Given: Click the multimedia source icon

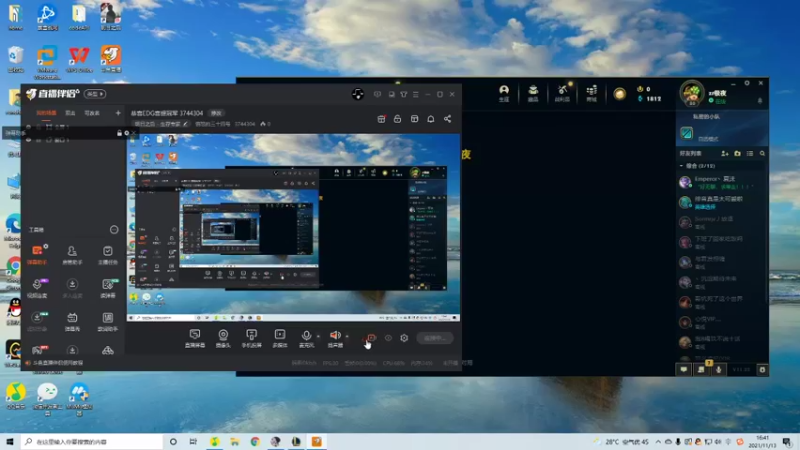Looking at the screenshot, I should (x=280, y=334).
